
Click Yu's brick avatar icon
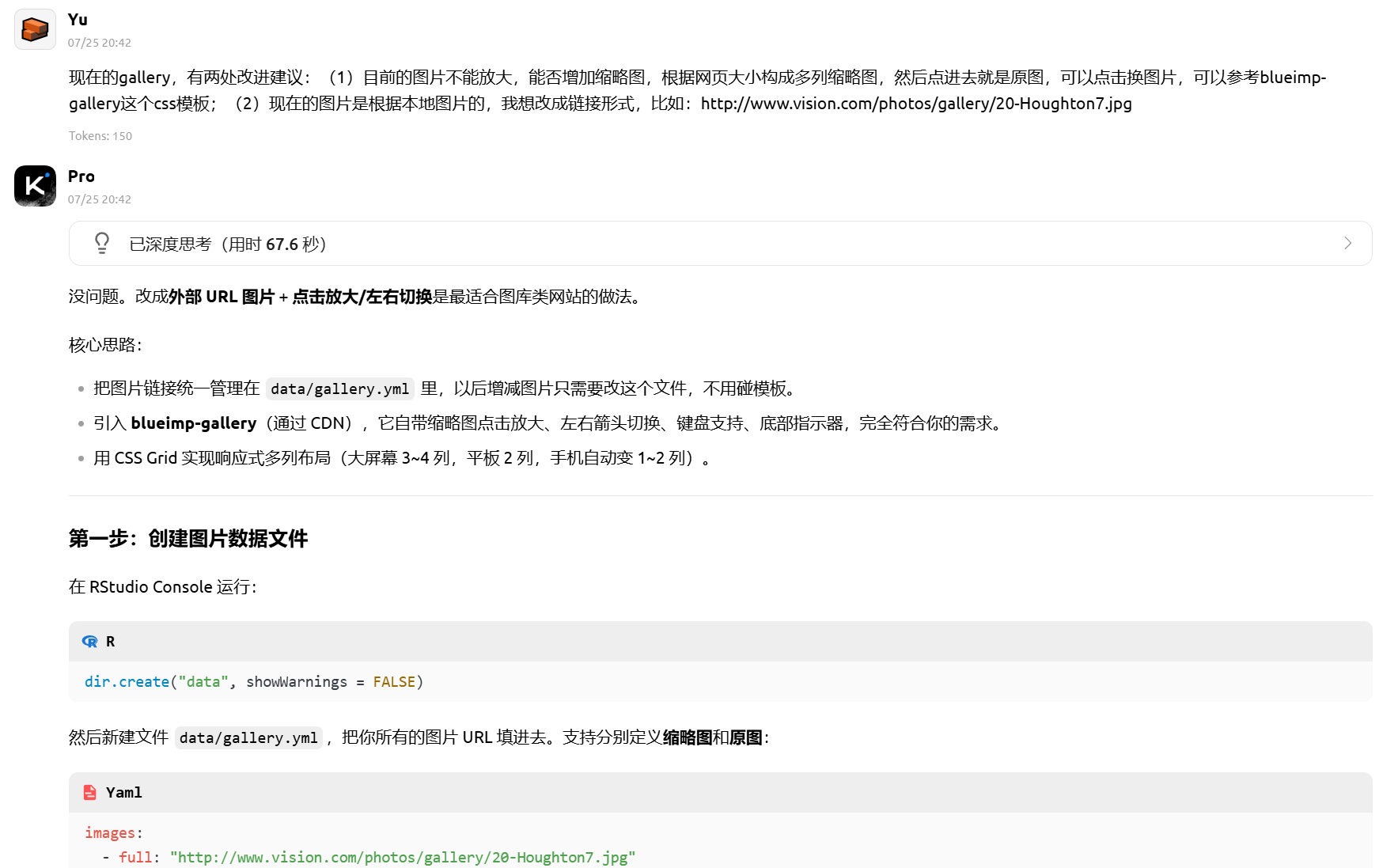point(35,29)
